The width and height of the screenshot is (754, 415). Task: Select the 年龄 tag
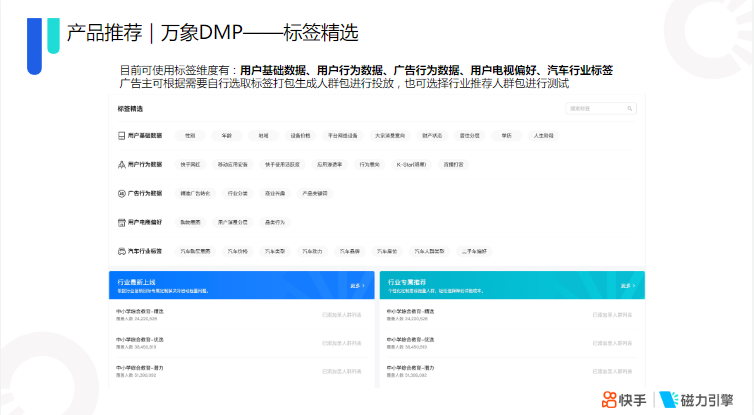(226, 136)
